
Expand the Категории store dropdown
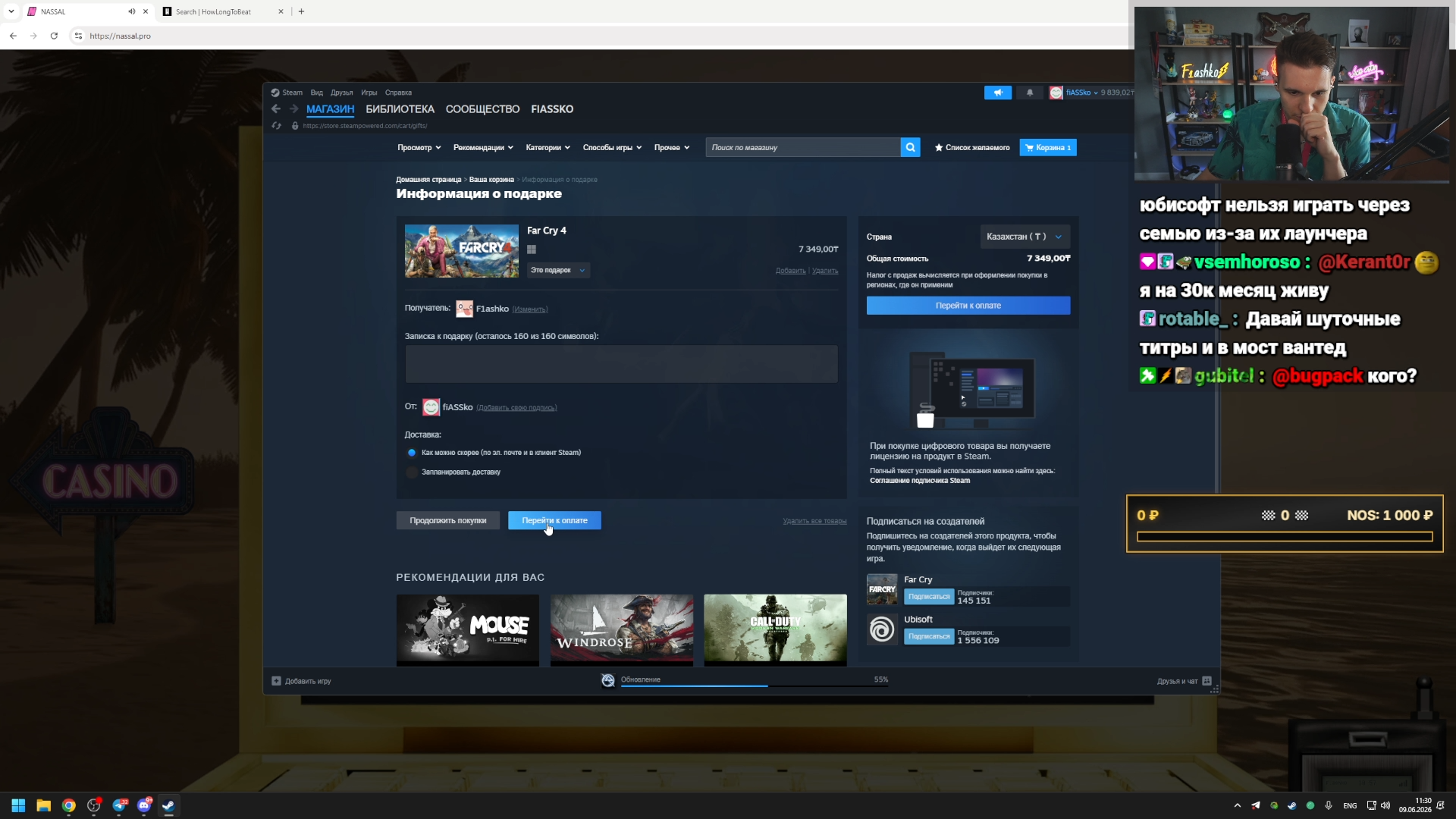548,148
